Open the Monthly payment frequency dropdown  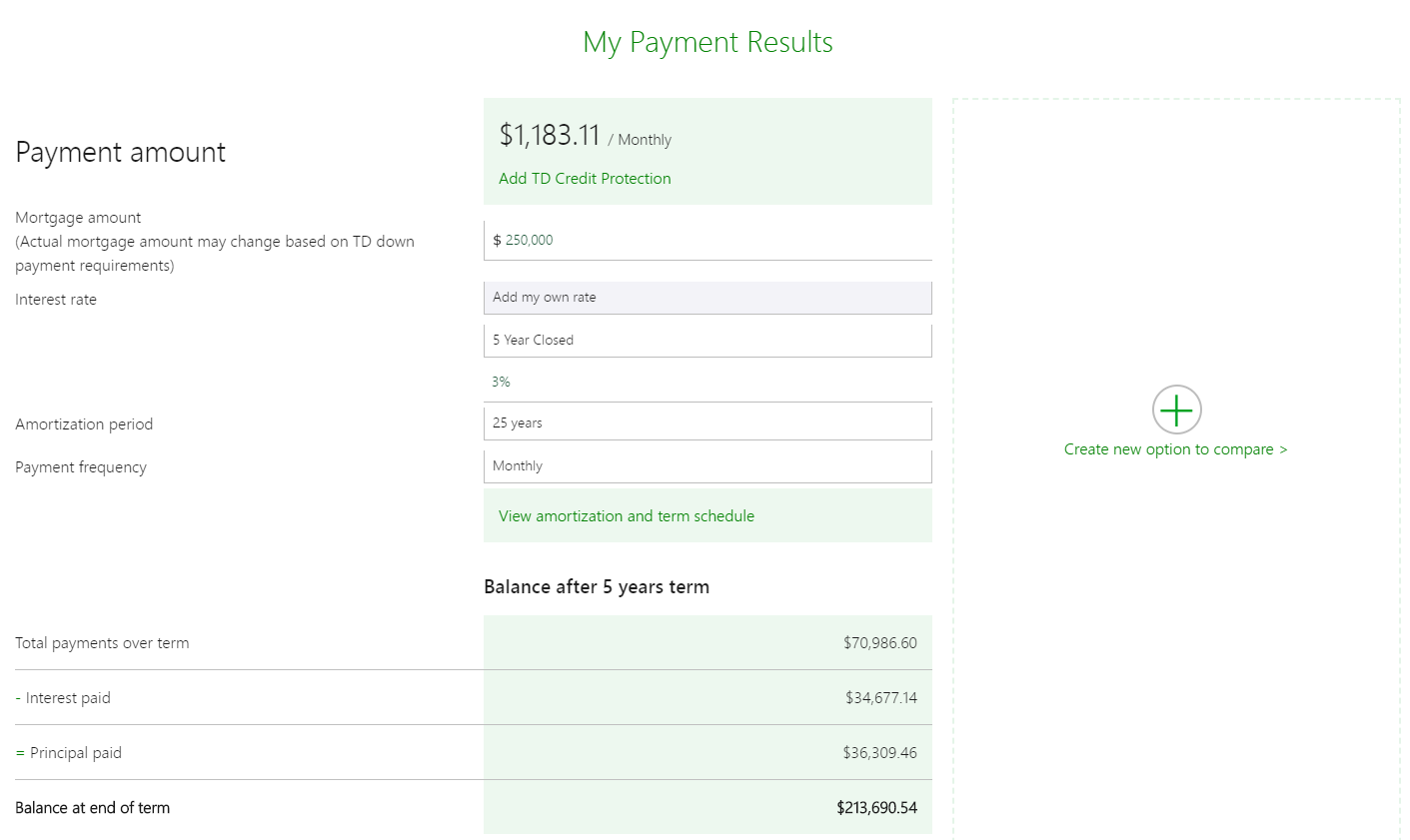point(707,465)
